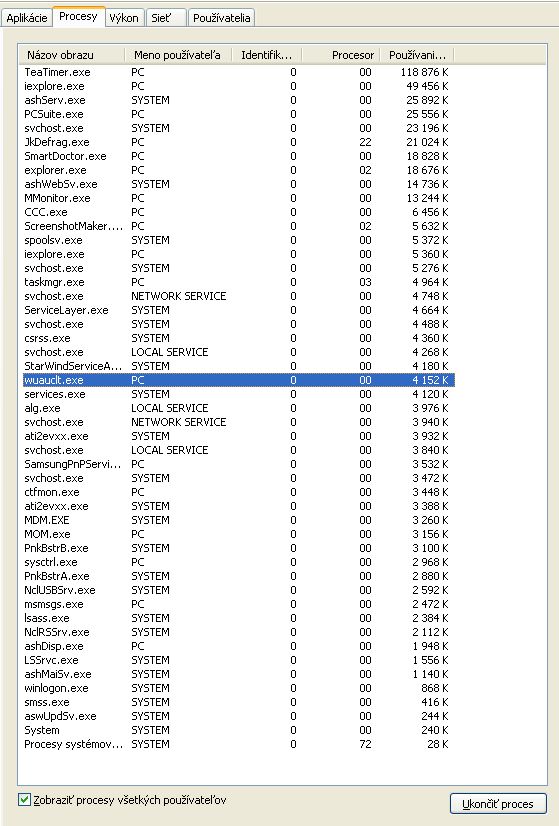Sort by Používani... memory column header
The image size is (559, 826).
point(417,55)
